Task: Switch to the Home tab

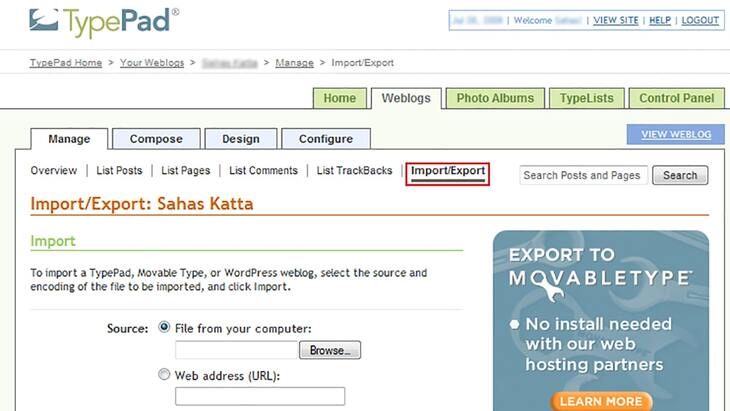Action: pyautogui.click(x=340, y=98)
